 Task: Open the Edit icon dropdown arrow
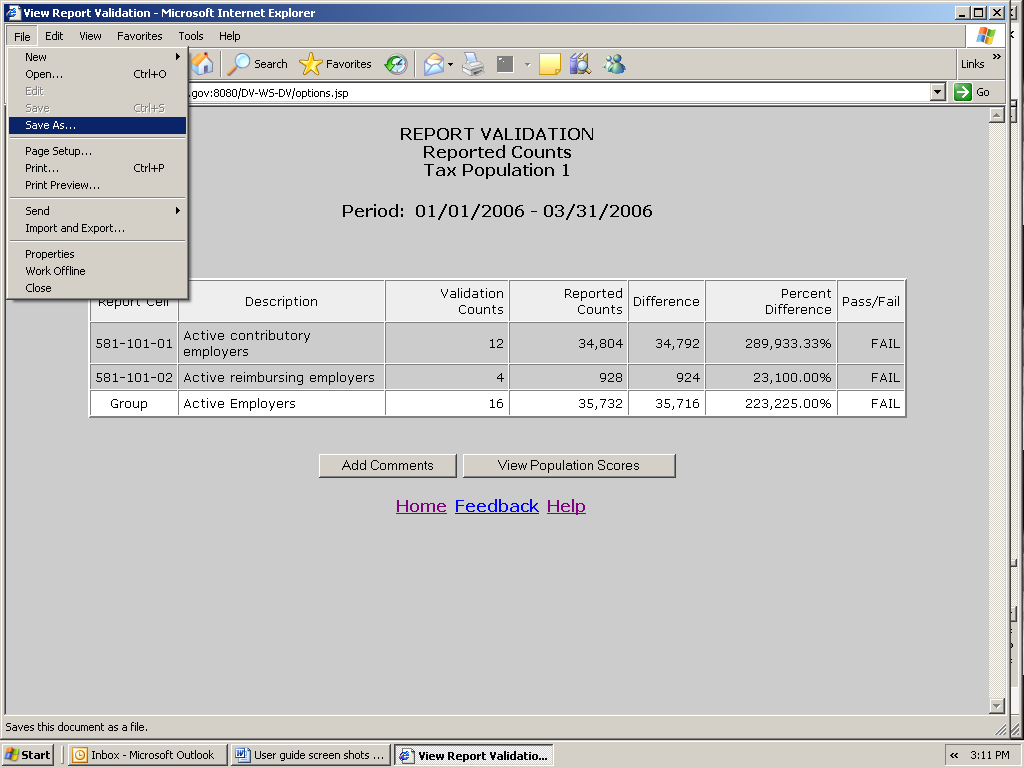coord(527,64)
